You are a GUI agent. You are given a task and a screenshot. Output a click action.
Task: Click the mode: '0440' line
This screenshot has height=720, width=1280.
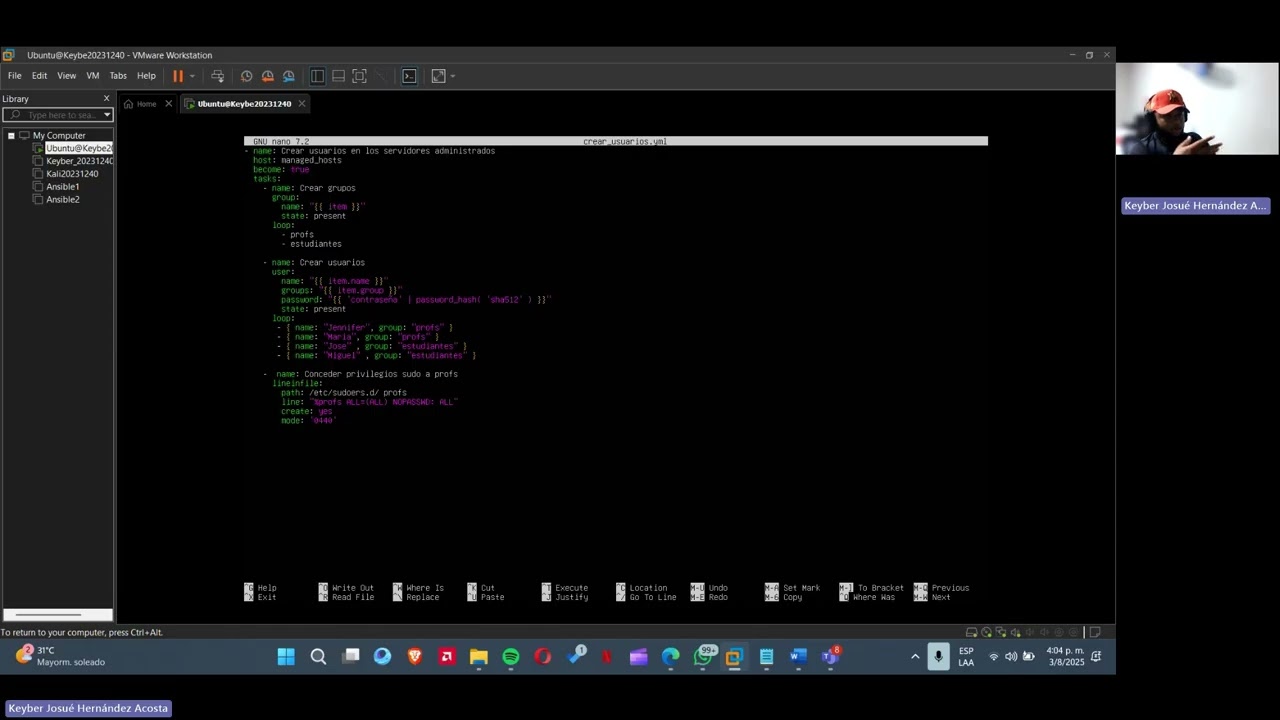(308, 421)
